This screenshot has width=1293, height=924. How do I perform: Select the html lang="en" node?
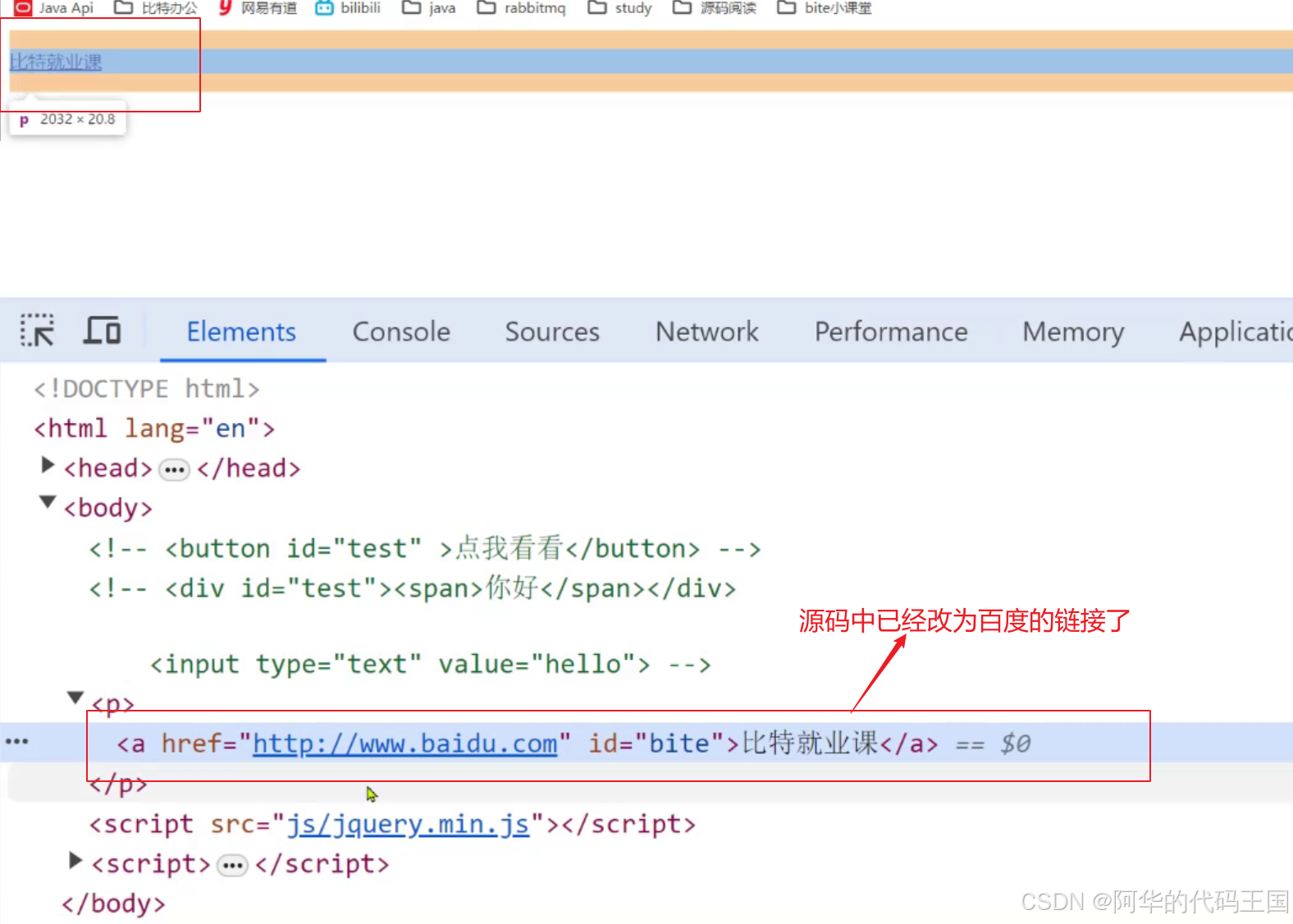tap(154, 428)
